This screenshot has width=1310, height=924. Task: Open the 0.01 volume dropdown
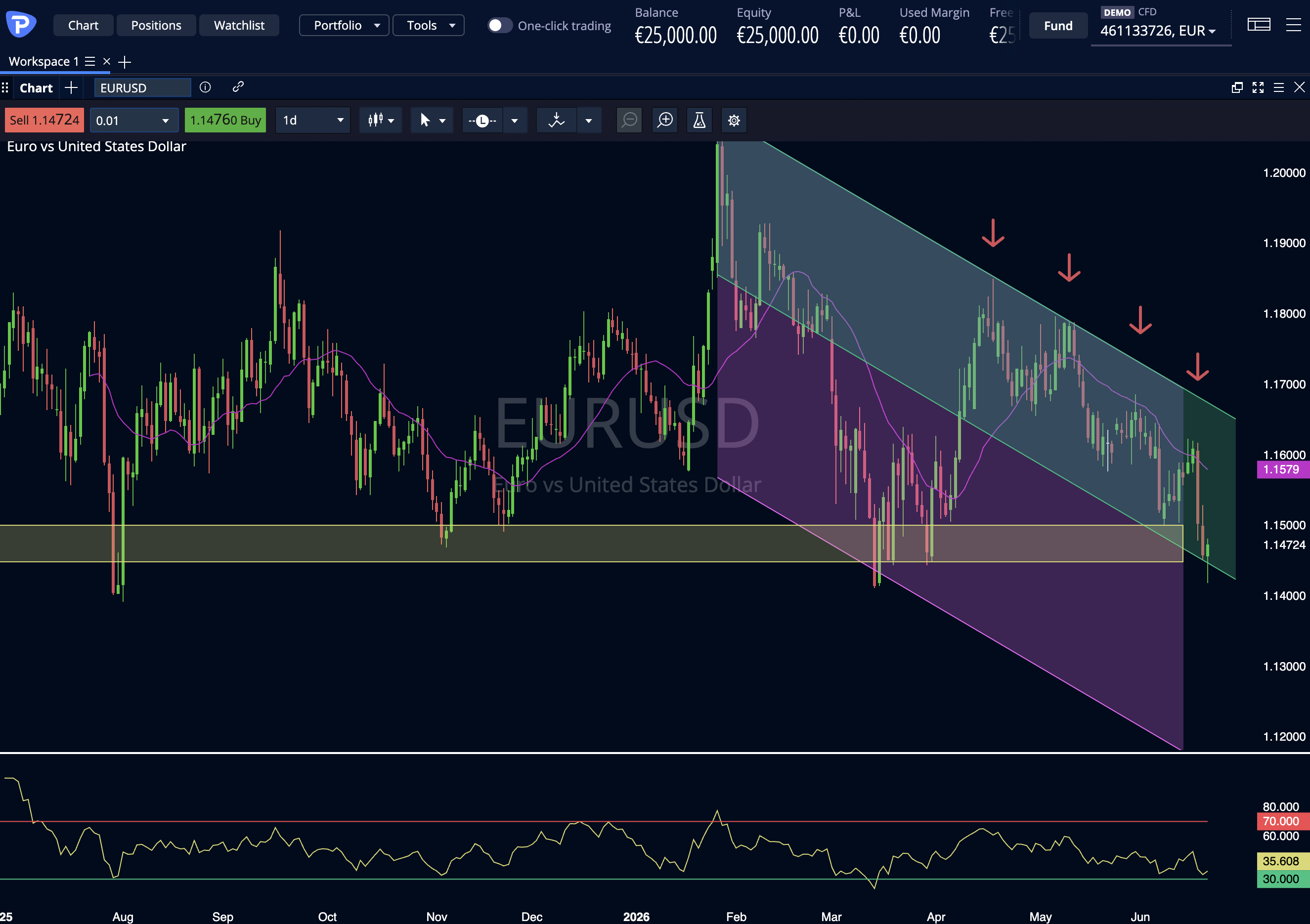pyautogui.click(x=134, y=121)
